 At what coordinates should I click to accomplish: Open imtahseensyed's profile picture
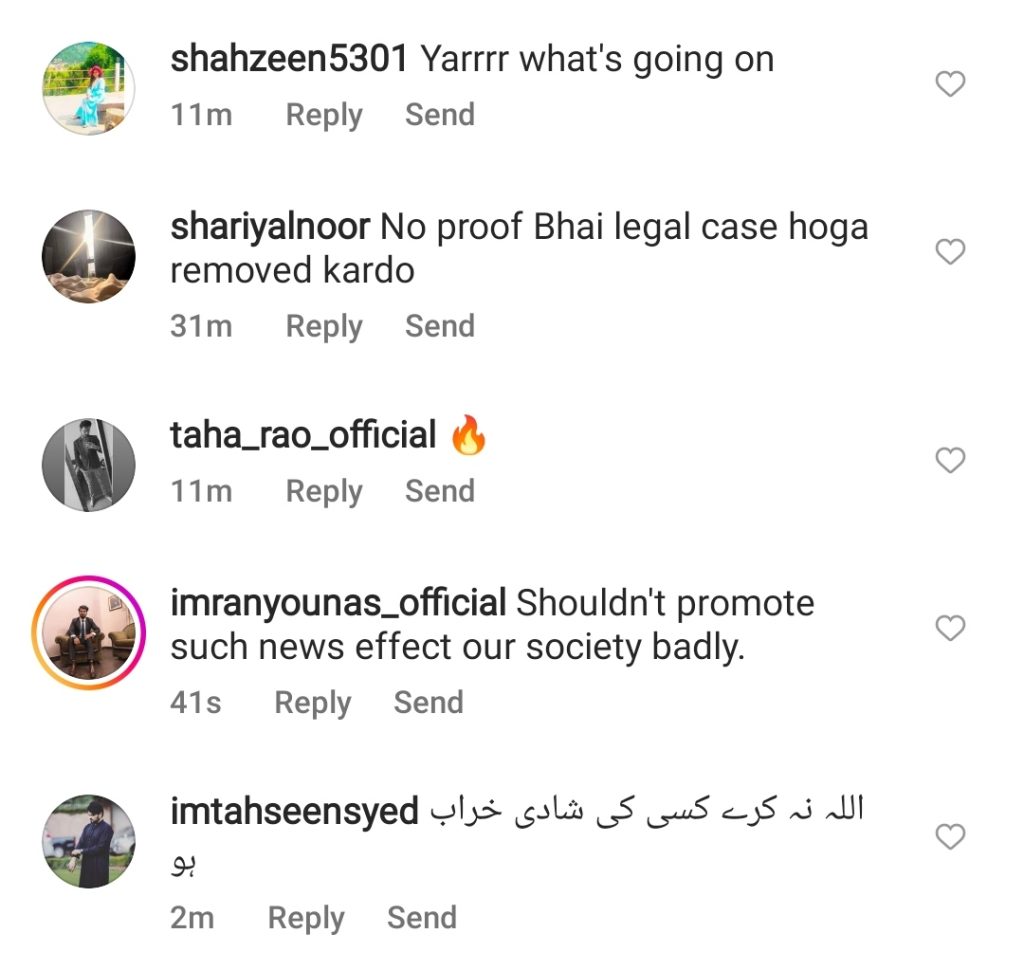[89, 841]
